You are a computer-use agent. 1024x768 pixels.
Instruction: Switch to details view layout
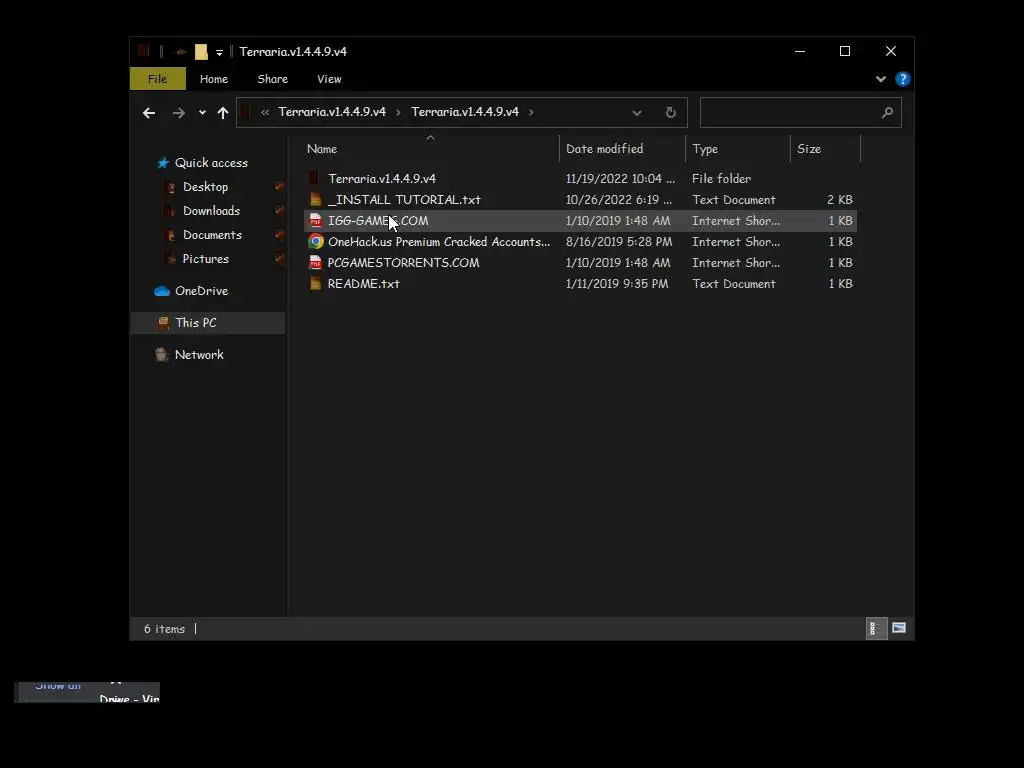875,628
